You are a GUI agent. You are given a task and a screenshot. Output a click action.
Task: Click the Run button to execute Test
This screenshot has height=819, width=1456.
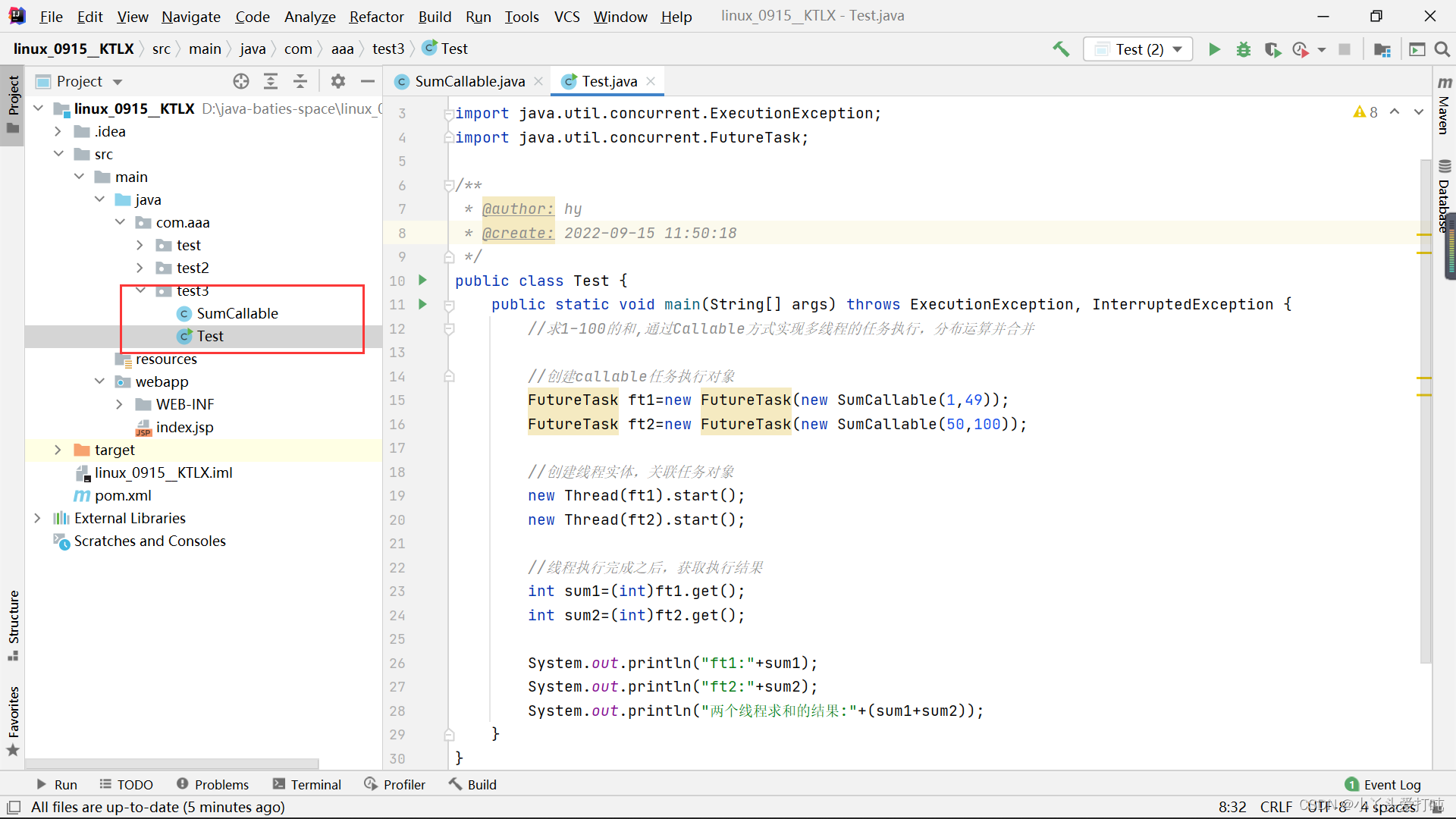1213,48
